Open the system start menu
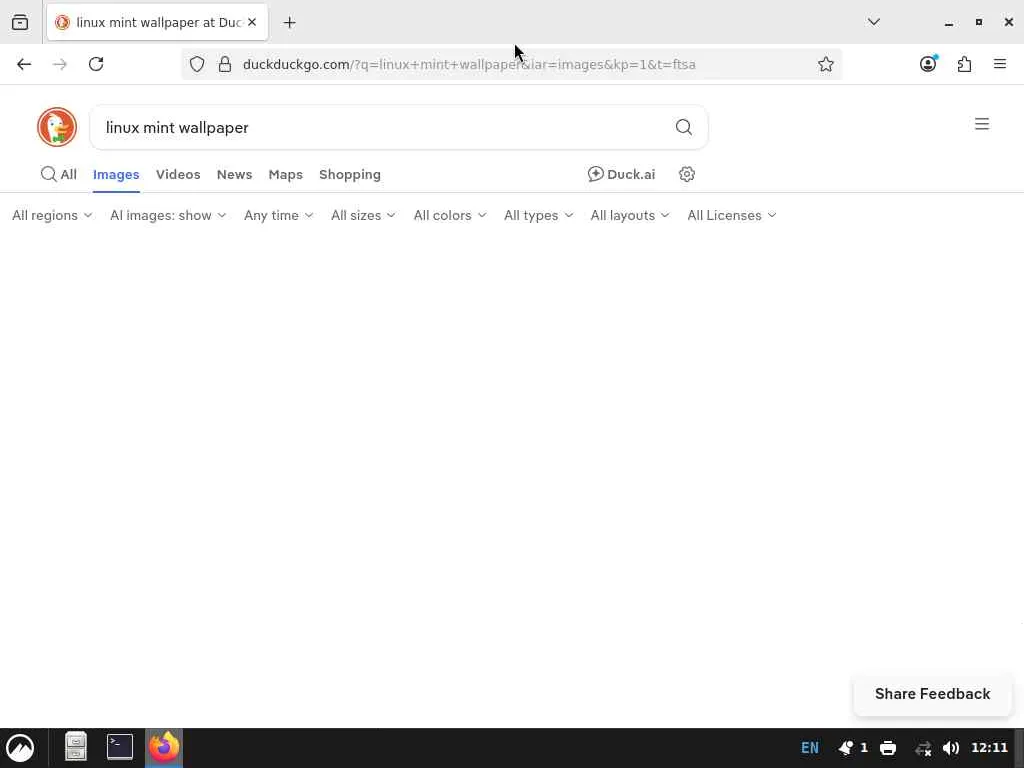1024x768 pixels. (x=20, y=747)
